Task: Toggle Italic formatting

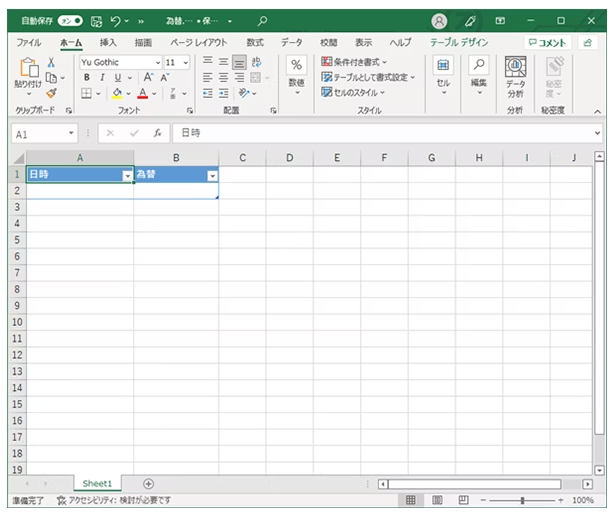Action: (102, 77)
